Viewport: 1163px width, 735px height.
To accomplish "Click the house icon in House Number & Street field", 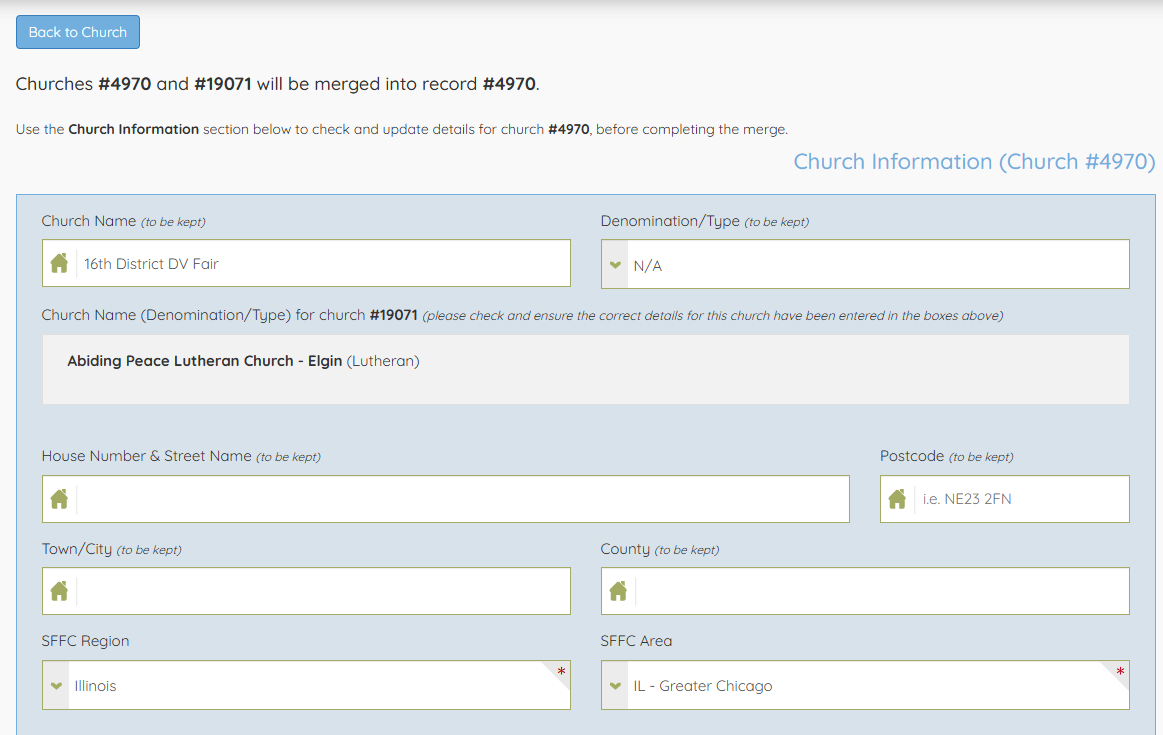I will pos(59,499).
